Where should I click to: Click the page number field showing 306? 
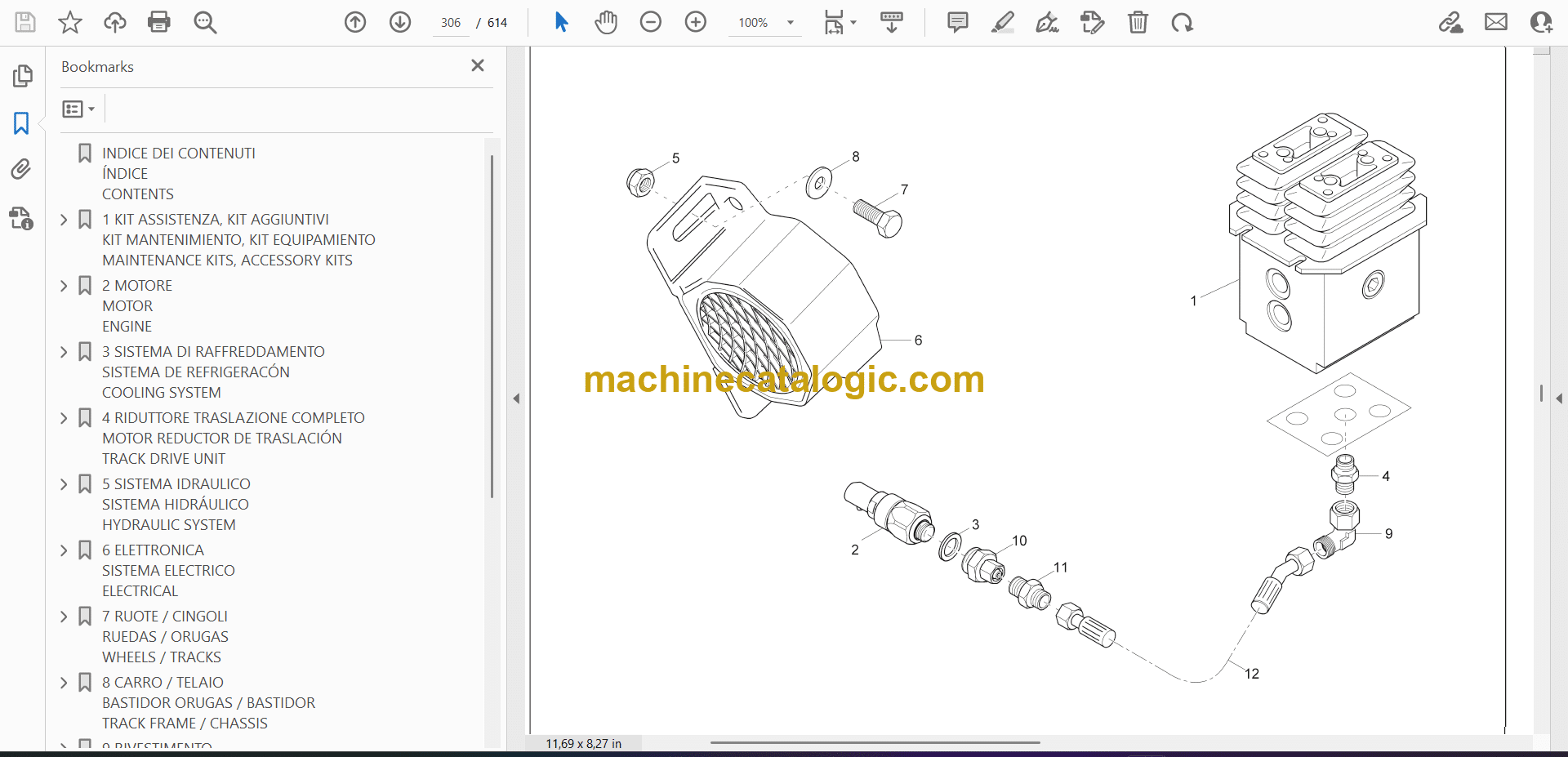coord(451,23)
